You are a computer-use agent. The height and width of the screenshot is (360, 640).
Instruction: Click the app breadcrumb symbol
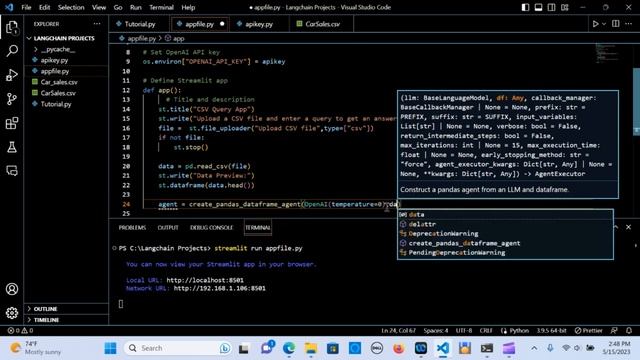click(178, 38)
